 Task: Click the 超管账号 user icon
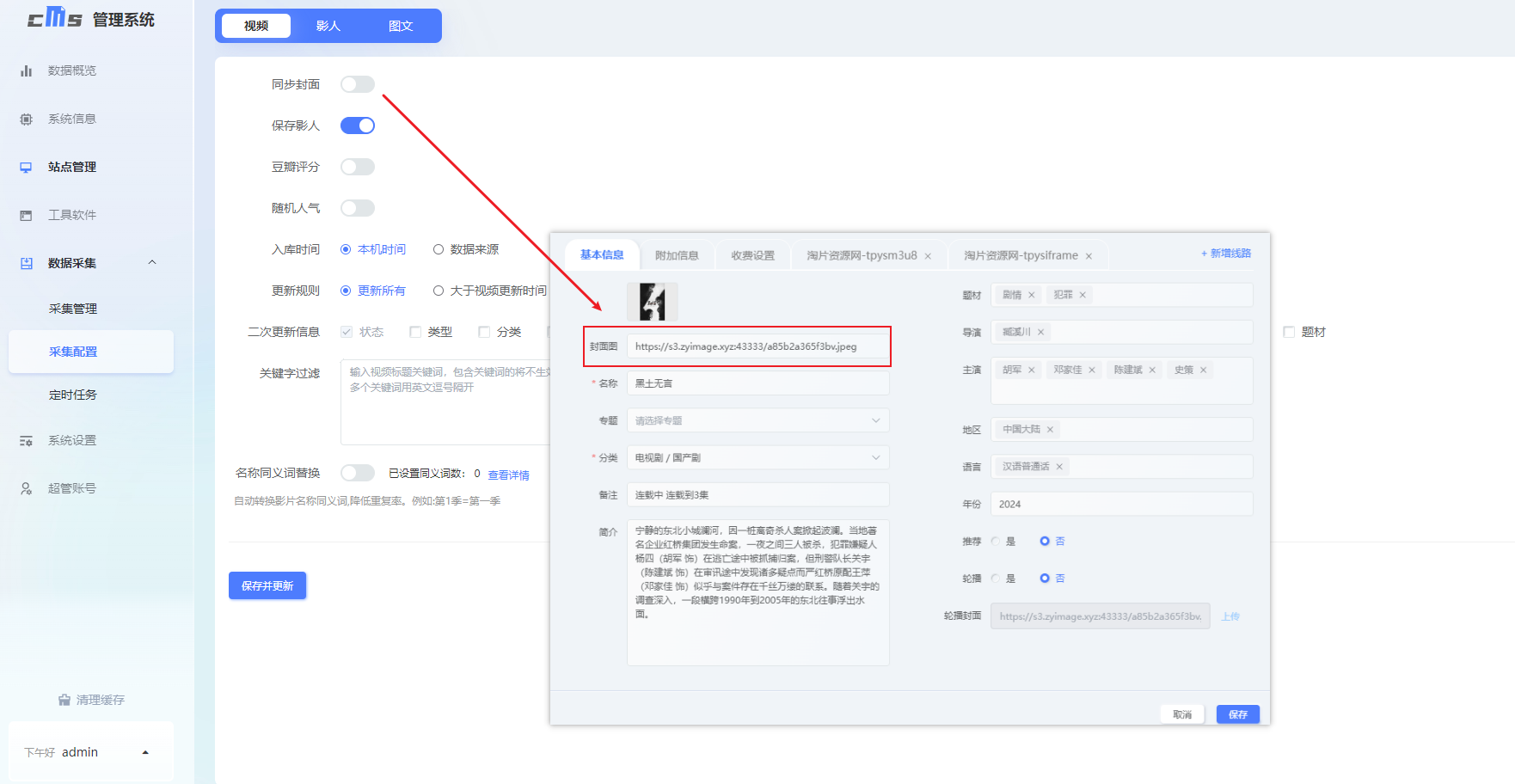coord(26,488)
